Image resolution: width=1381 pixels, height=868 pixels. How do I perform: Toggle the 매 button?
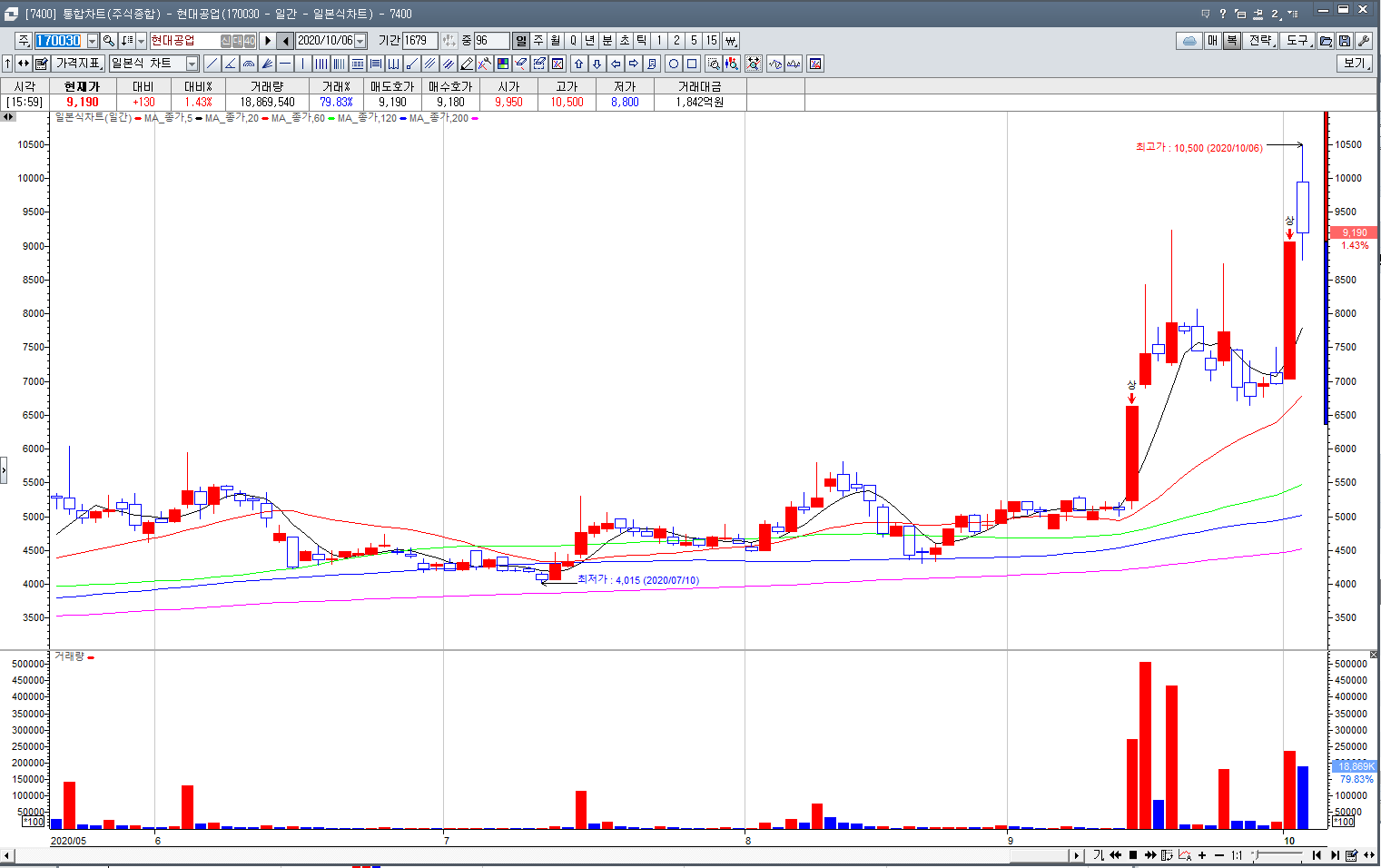[1212, 41]
